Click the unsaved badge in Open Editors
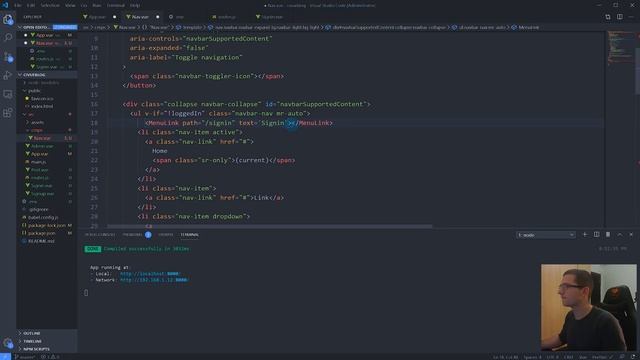The image size is (640, 360). [x=64, y=27]
